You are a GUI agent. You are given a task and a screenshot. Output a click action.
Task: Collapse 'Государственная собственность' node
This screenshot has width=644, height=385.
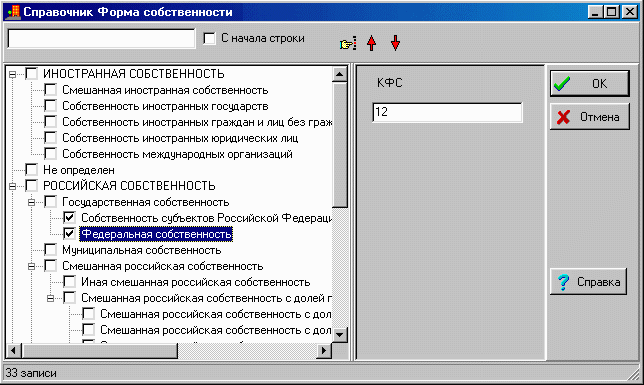point(31,202)
